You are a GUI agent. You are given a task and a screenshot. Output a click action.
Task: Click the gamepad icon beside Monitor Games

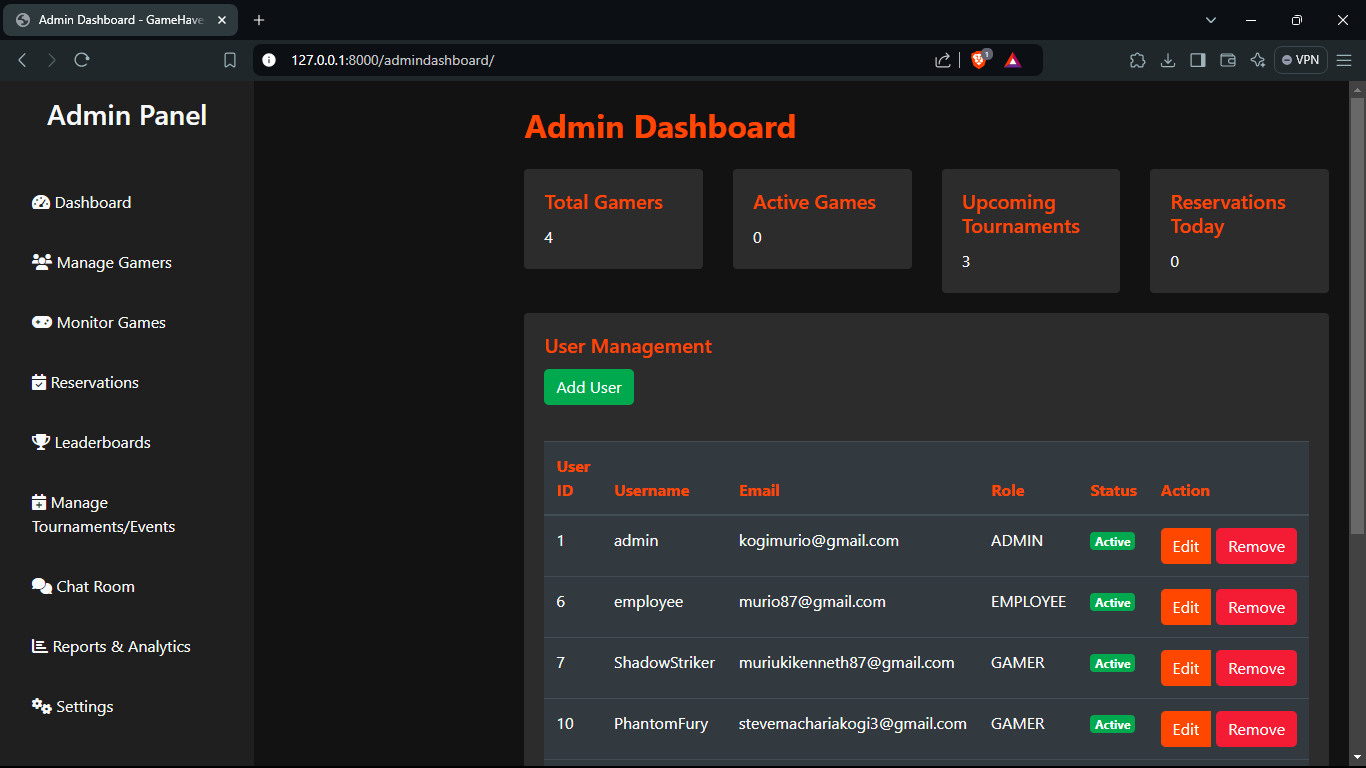tap(42, 322)
